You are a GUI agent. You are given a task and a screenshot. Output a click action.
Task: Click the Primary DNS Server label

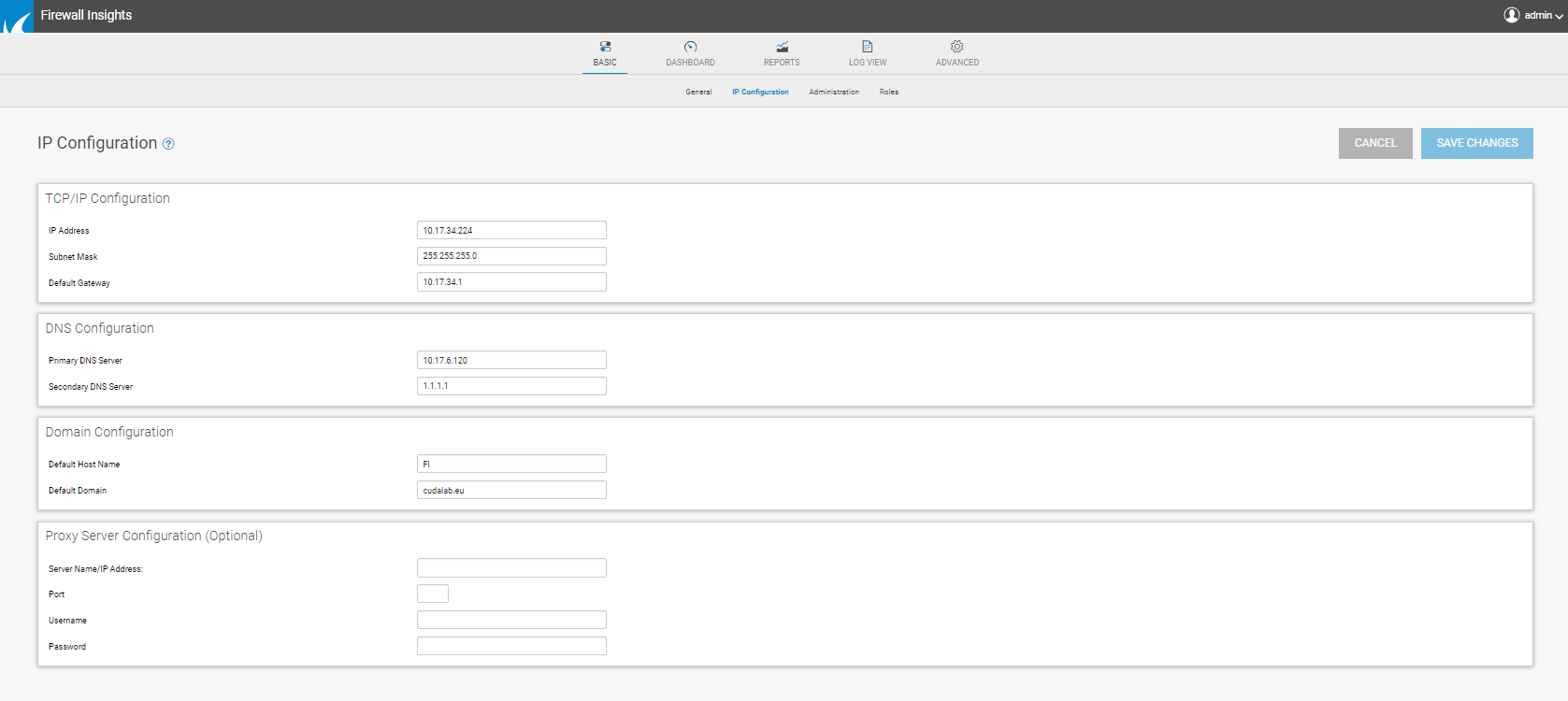click(85, 361)
